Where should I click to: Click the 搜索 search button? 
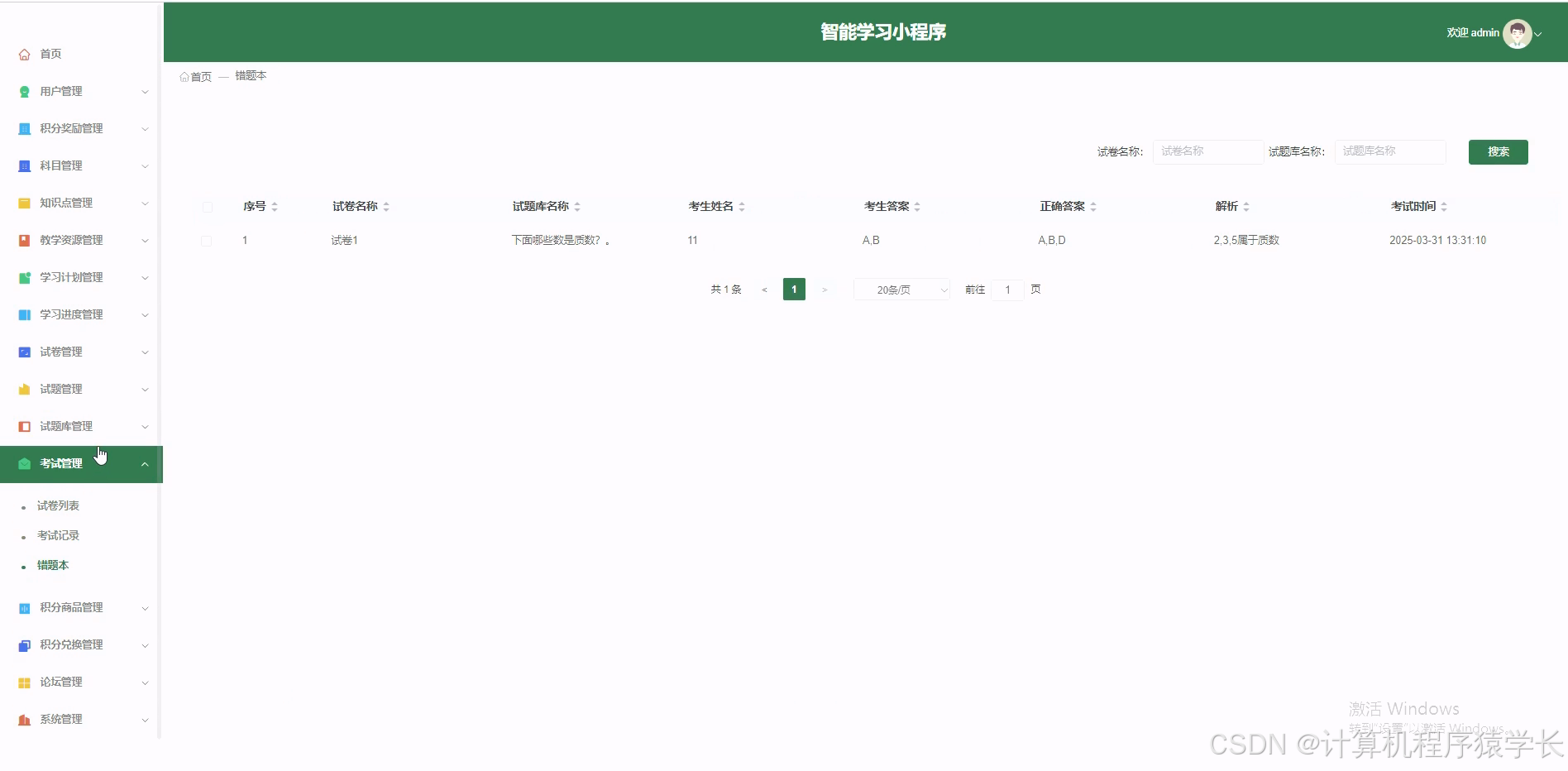click(x=1498, y=151)
